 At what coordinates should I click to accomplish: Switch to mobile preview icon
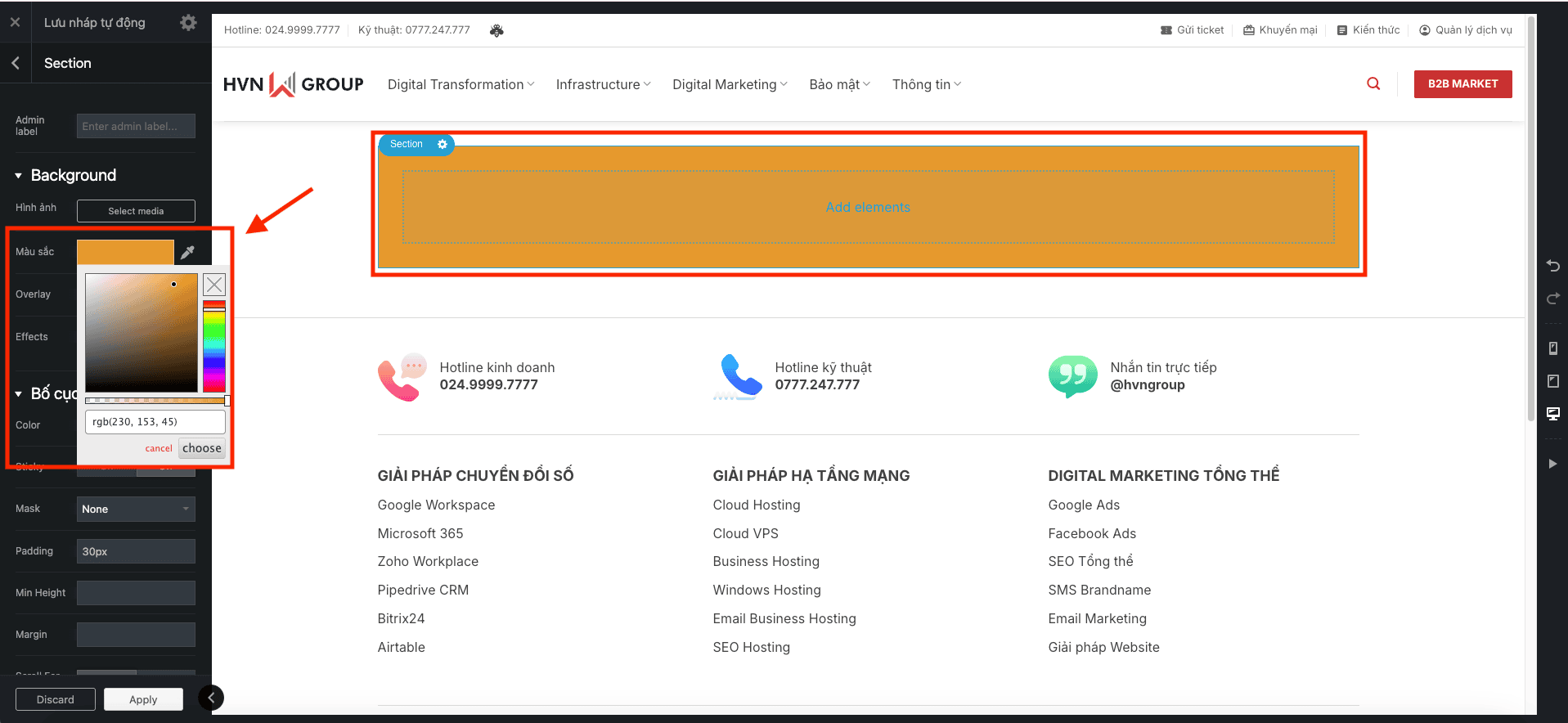(1552, 348)
